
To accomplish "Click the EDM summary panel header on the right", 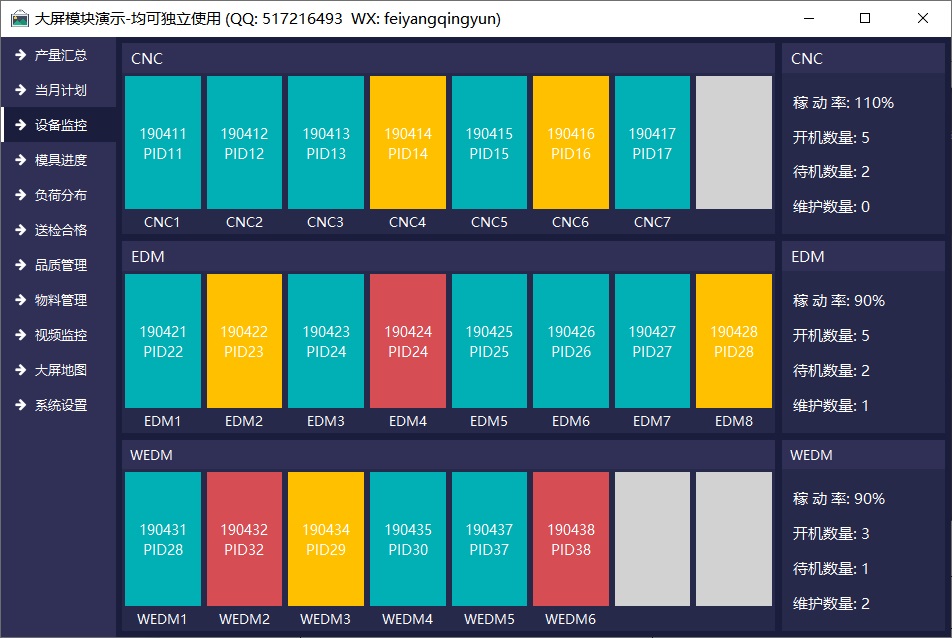I will [x=862, y=257].
